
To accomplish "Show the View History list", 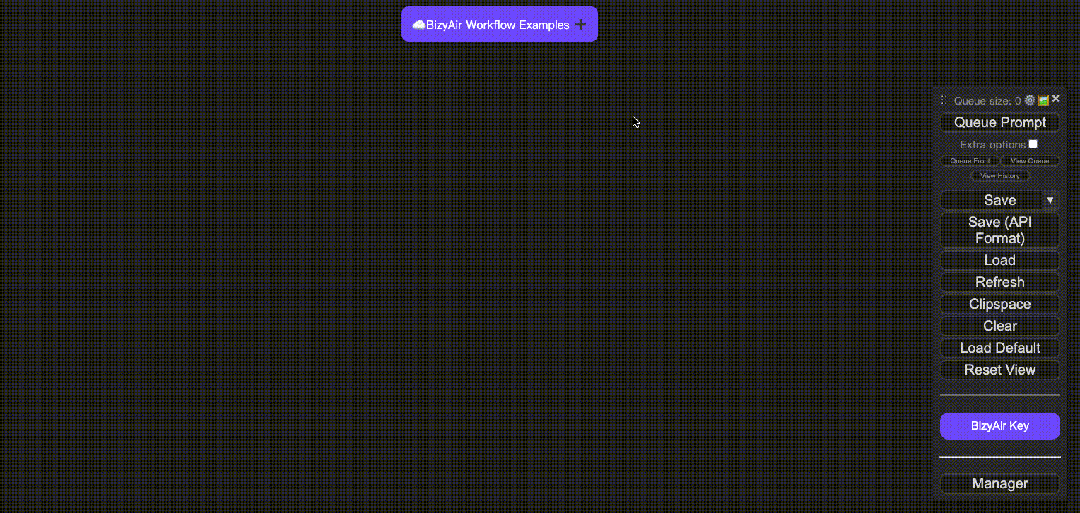I will click(999, 175).
